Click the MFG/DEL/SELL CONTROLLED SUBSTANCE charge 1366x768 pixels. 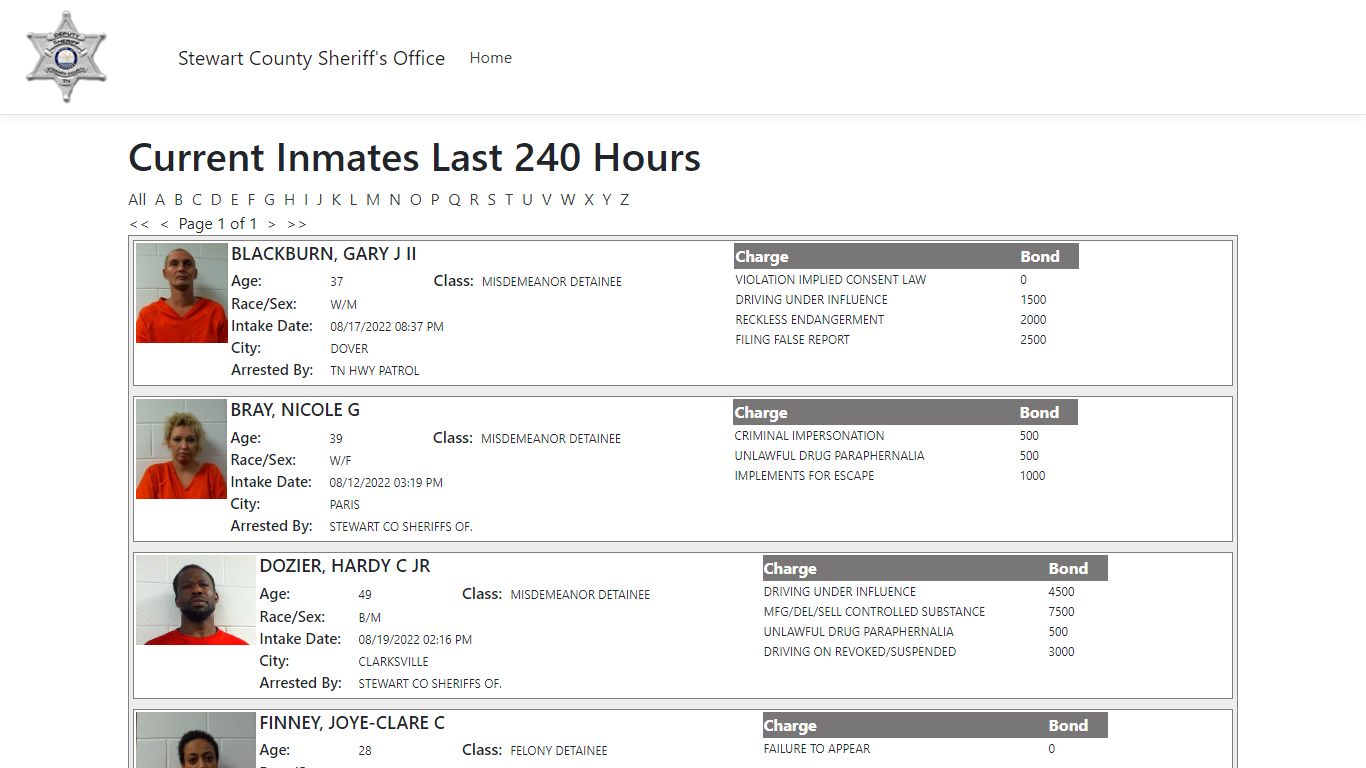(874, 612)
